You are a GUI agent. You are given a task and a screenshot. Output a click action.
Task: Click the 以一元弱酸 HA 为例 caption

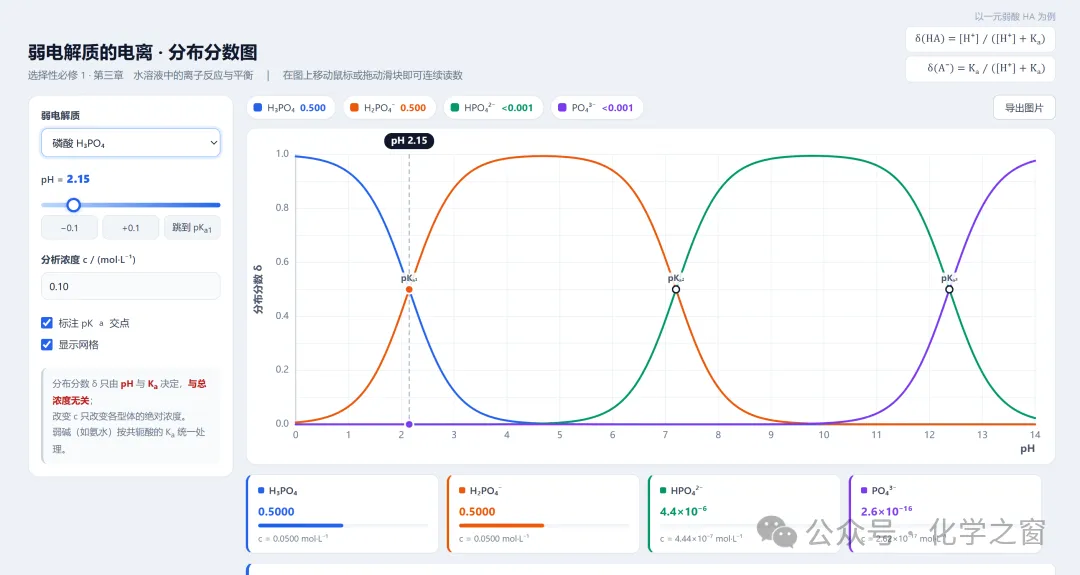(1015, 17)
